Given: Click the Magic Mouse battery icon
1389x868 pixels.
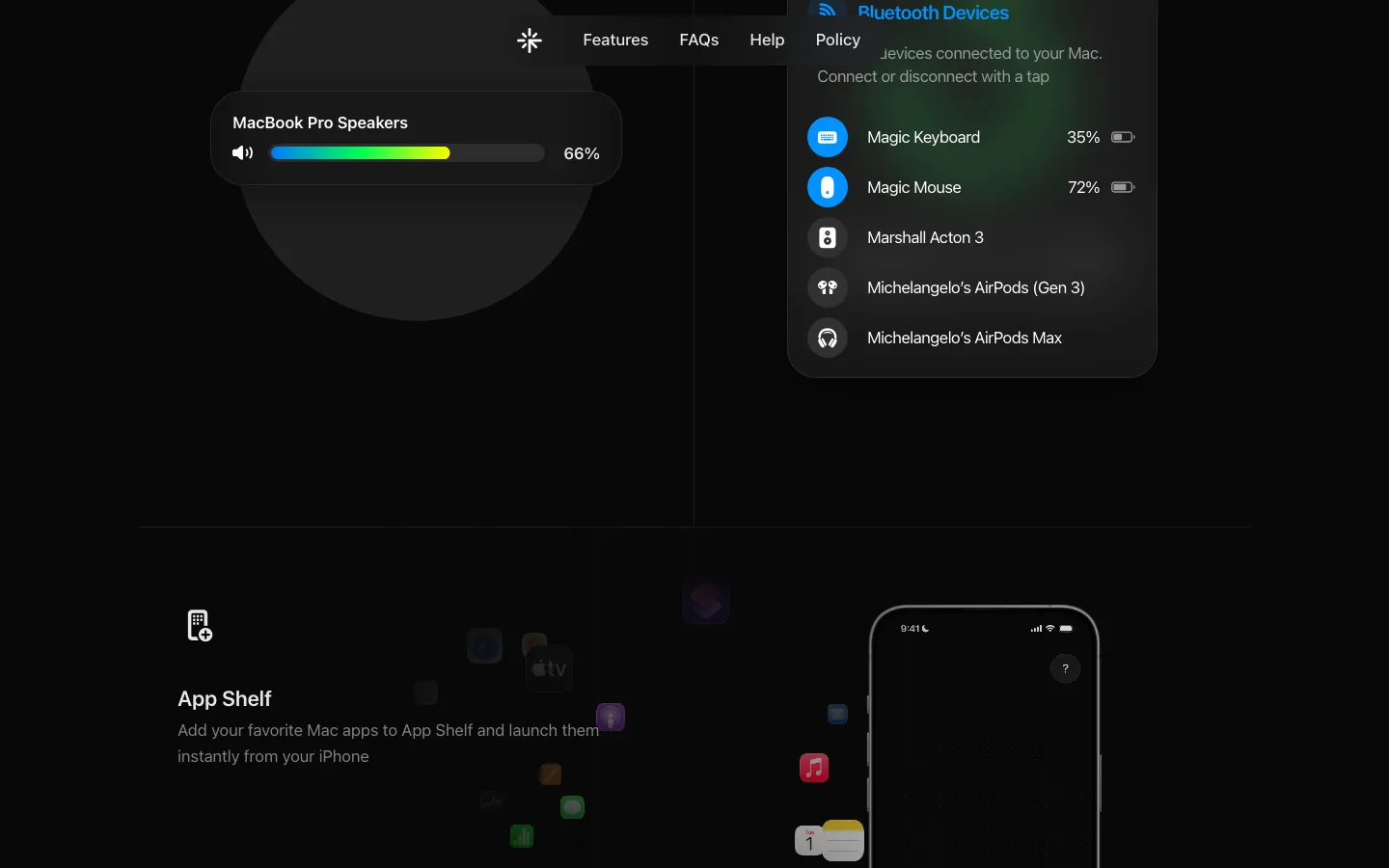Looking at the screenshot, I should (x=1123, y=187).
